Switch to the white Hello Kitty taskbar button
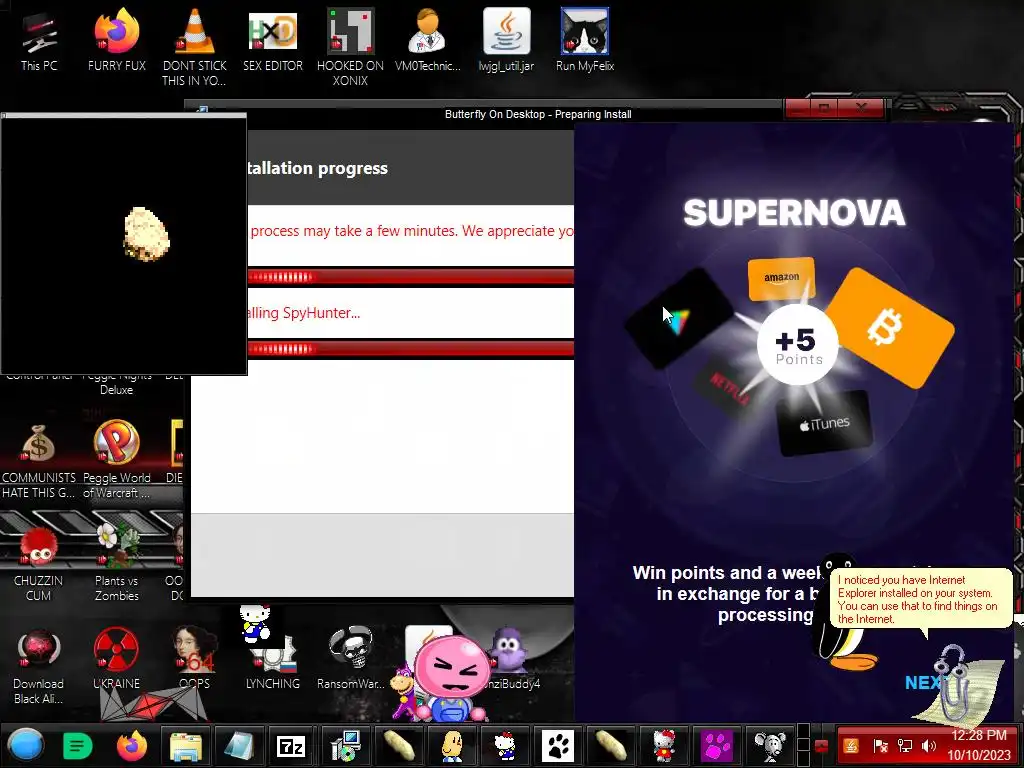 pos(504,745)
